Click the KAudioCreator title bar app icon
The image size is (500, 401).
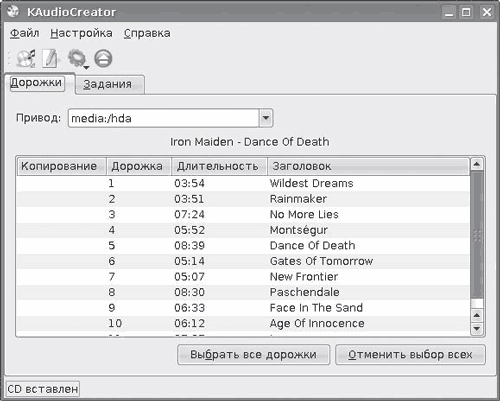(13, 12)
